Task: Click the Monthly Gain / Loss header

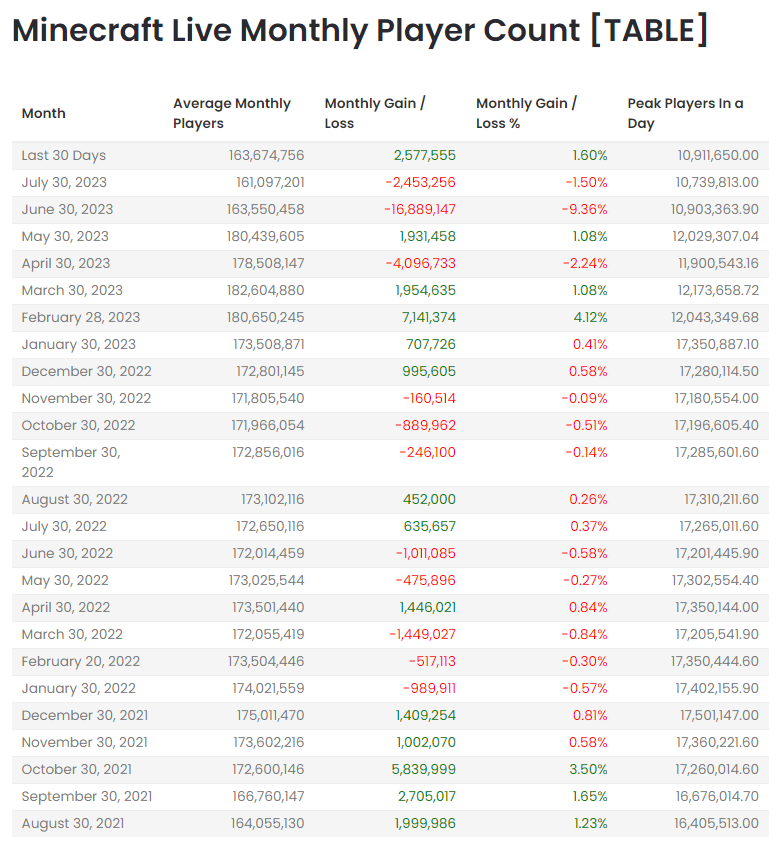Action: (x=375, y=113)
